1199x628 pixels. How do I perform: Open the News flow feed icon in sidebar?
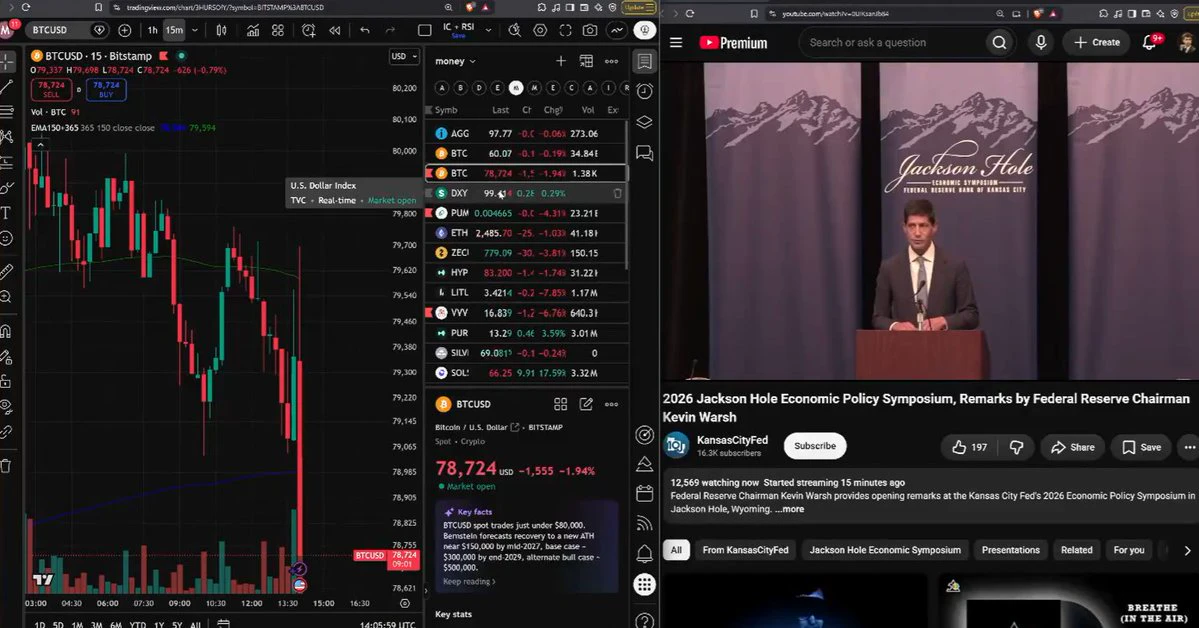(645, 523)
